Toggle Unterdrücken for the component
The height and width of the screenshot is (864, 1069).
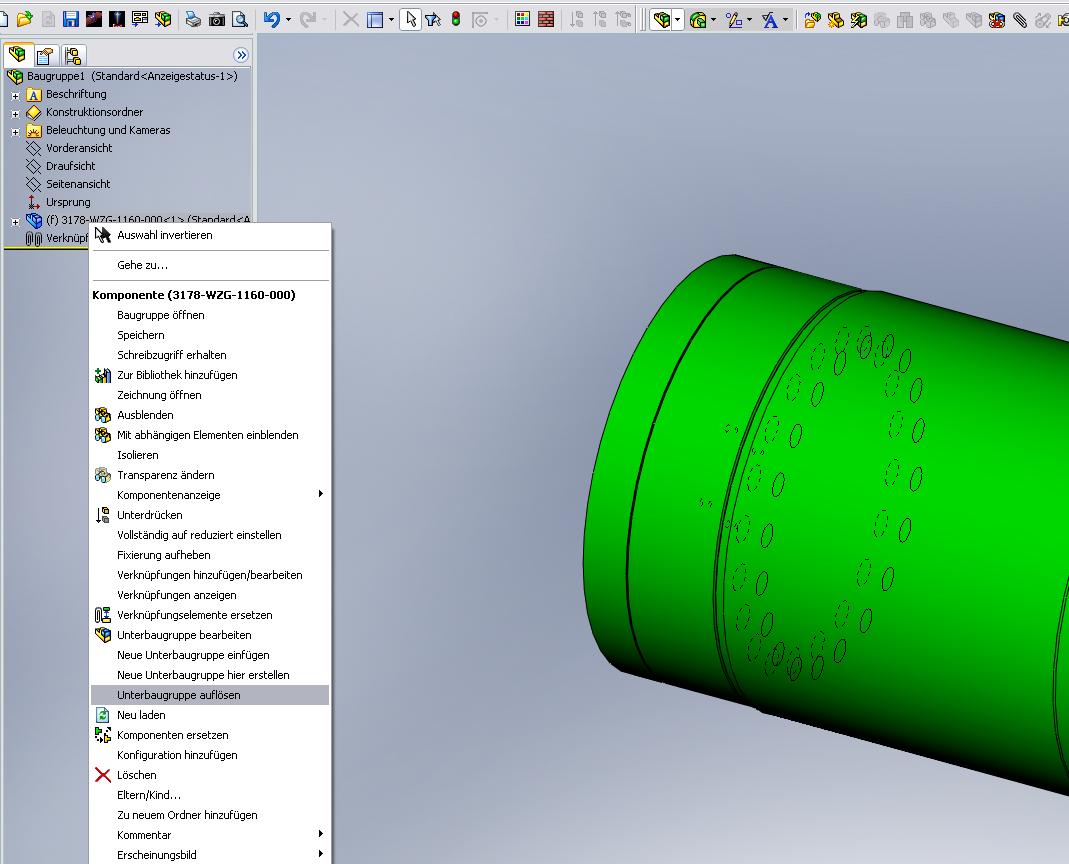(150, 515)
